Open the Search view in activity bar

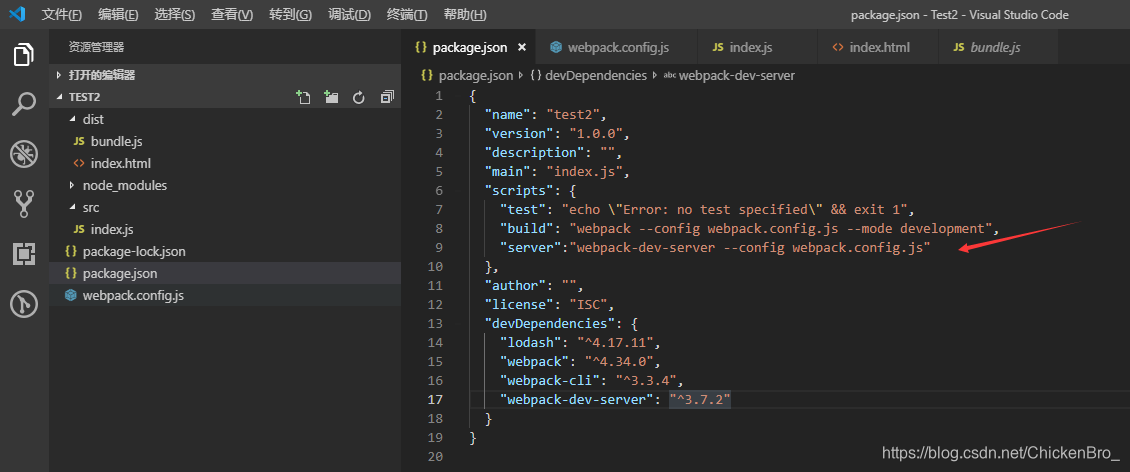(24, 104)
